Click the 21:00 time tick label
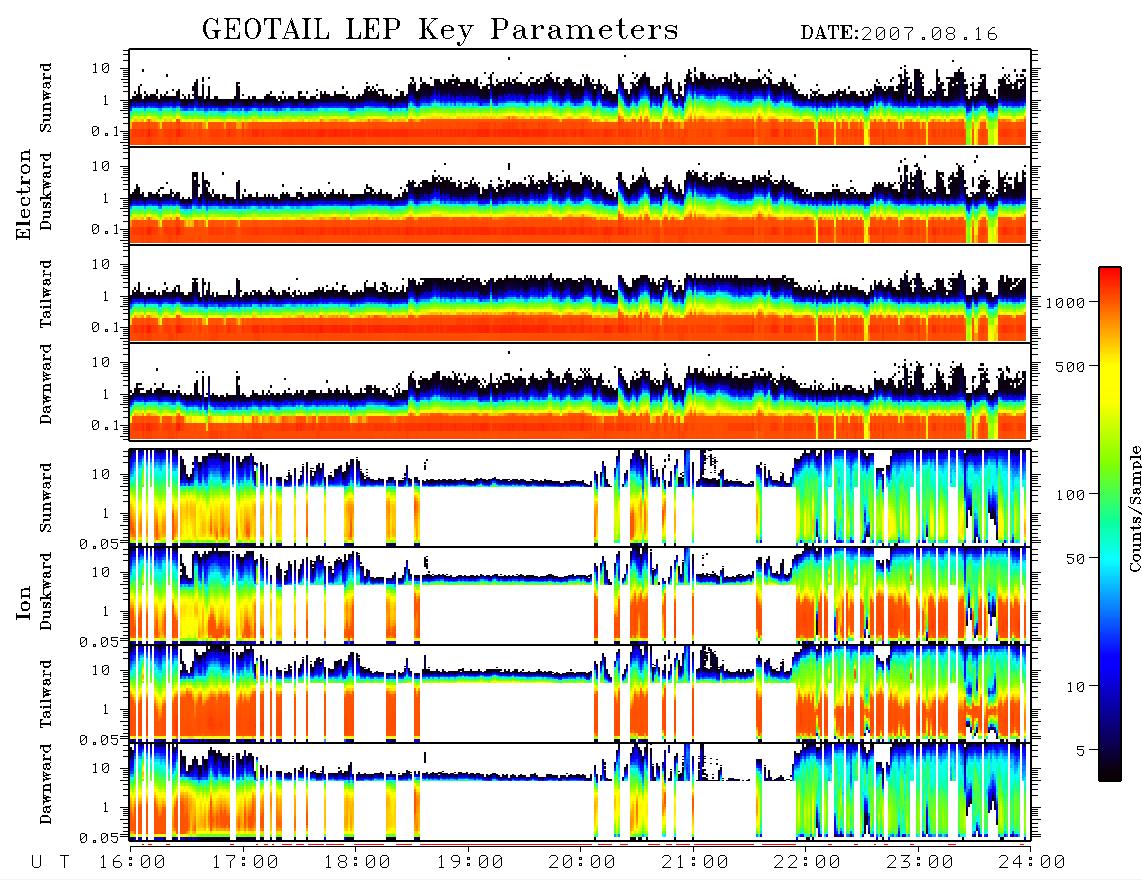Viewport: 1142px width, 880px height. point(695,862)
